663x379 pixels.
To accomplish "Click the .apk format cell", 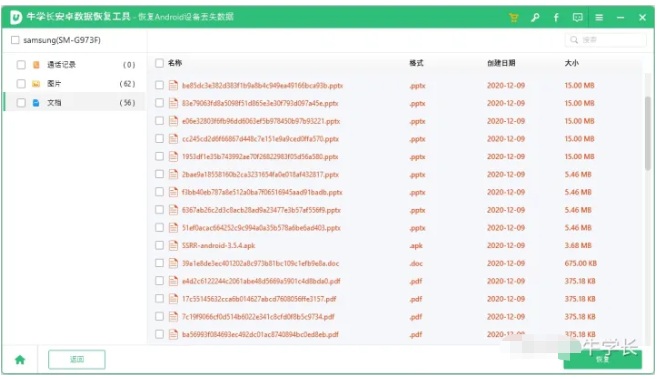I will (x=416, y=245).
